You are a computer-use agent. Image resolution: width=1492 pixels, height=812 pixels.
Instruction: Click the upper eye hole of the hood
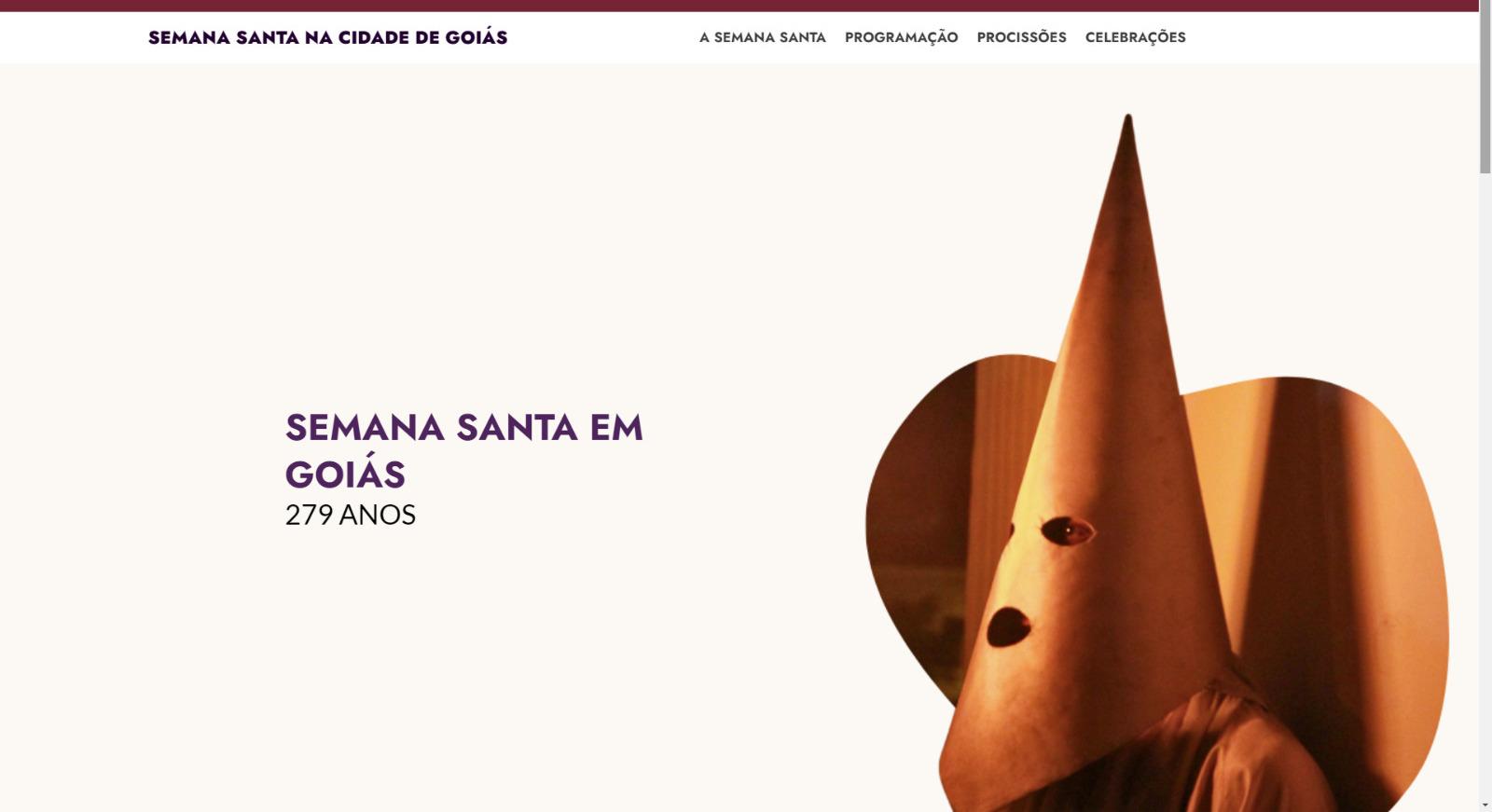click(x=1066, y=531)
